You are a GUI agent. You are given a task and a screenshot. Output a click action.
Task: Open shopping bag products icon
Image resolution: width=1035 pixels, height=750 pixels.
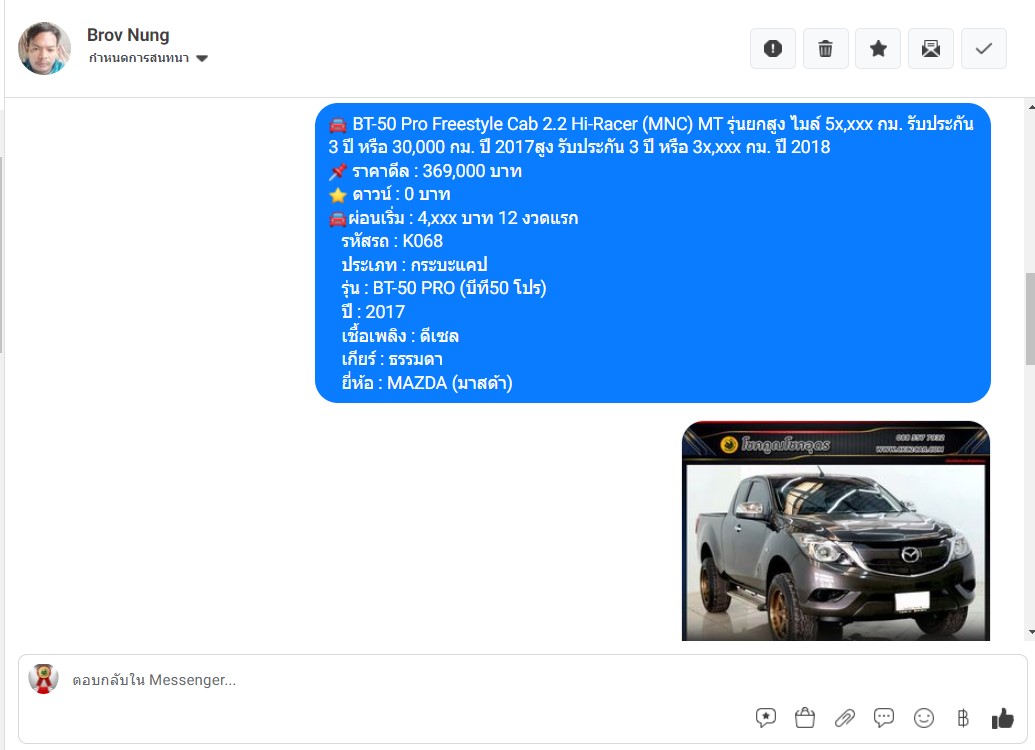pyautogui.click(x=805, y=718)
